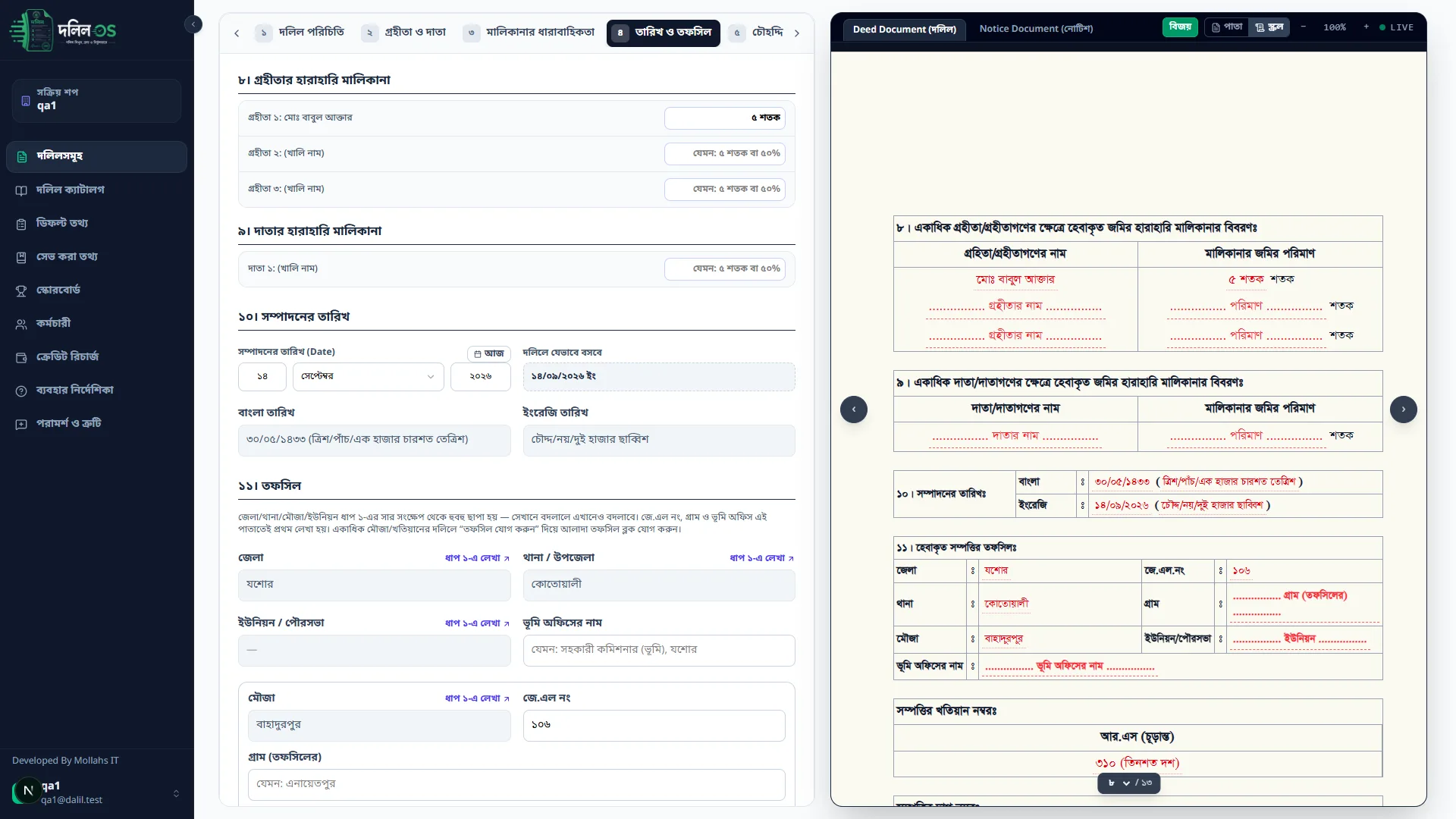Viewport: 1456px width, 819px height.
Task: Switch preview to পাতা page mode
Action: click(1227, 27)
